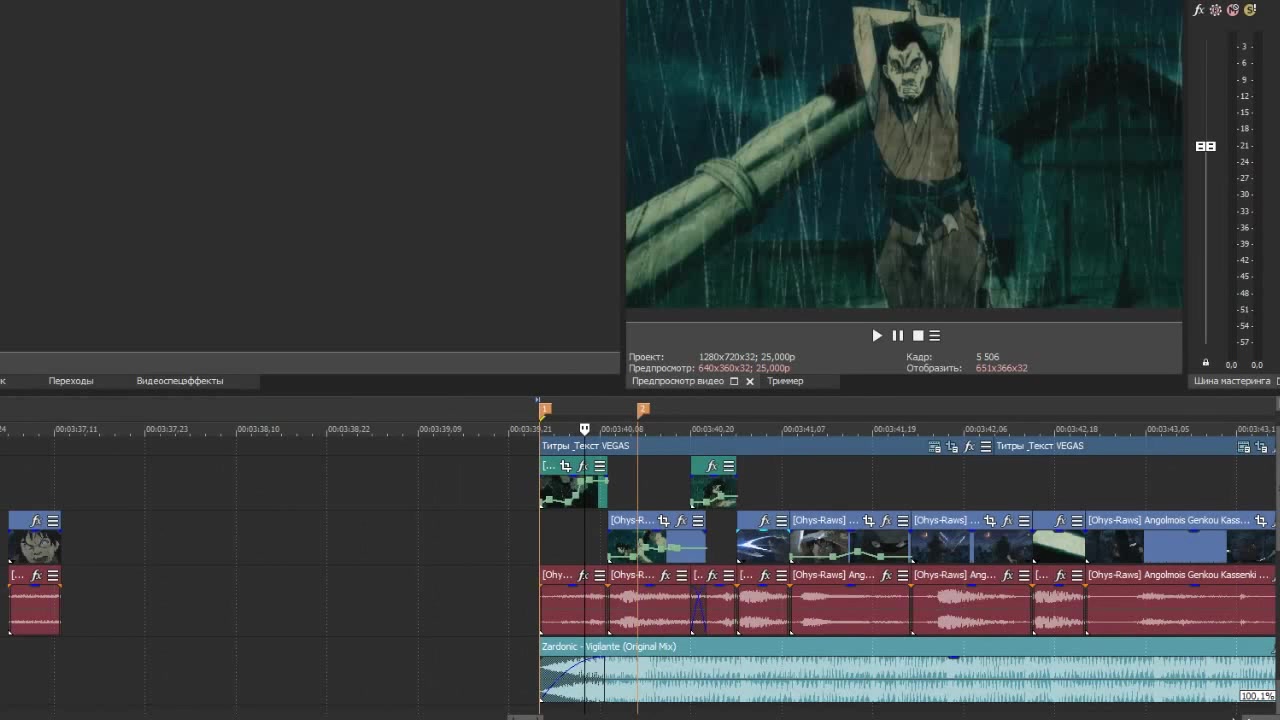Undock the Предпросмотр видео window

pos(734,381)
